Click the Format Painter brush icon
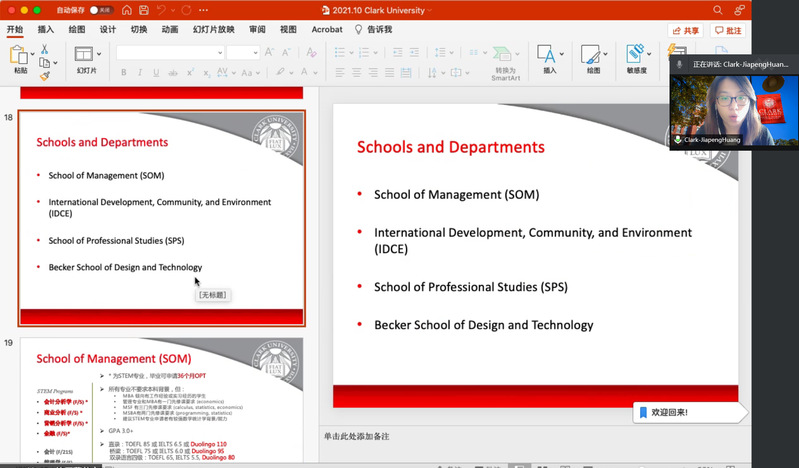799x468 pixels. (x=45, y=75)
